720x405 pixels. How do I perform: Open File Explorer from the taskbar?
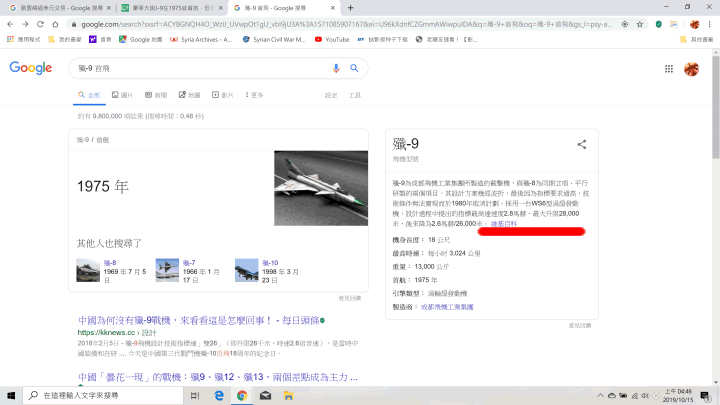pos(288,395)
